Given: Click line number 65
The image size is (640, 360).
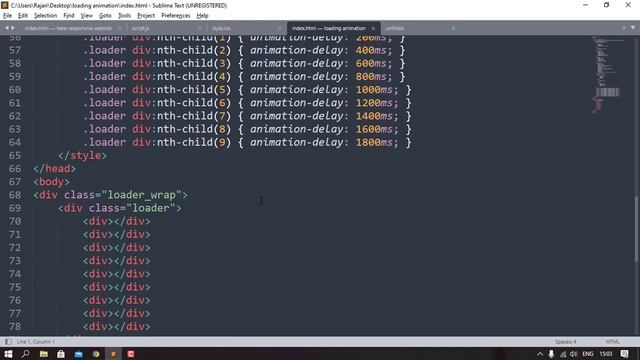Looking at the screenshot, I should (15, 156).
